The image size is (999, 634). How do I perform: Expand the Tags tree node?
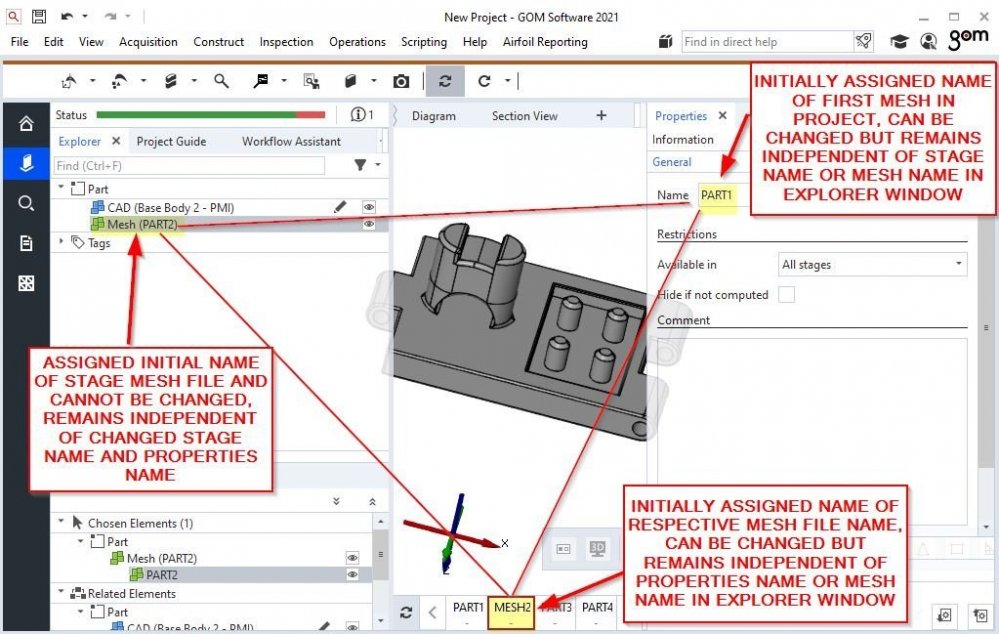pos(62,242)
